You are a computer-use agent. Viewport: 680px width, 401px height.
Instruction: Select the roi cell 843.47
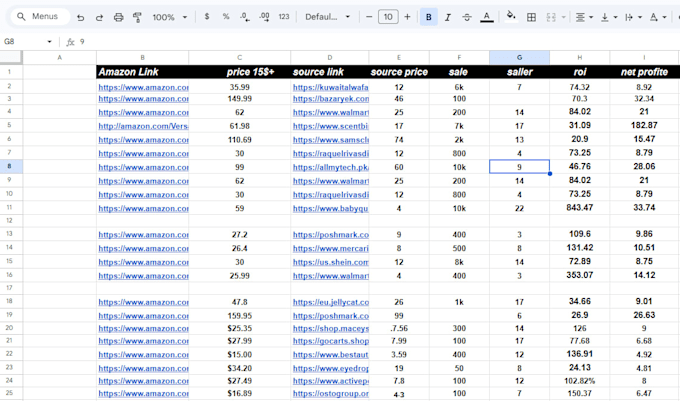(x=579, y=208)
